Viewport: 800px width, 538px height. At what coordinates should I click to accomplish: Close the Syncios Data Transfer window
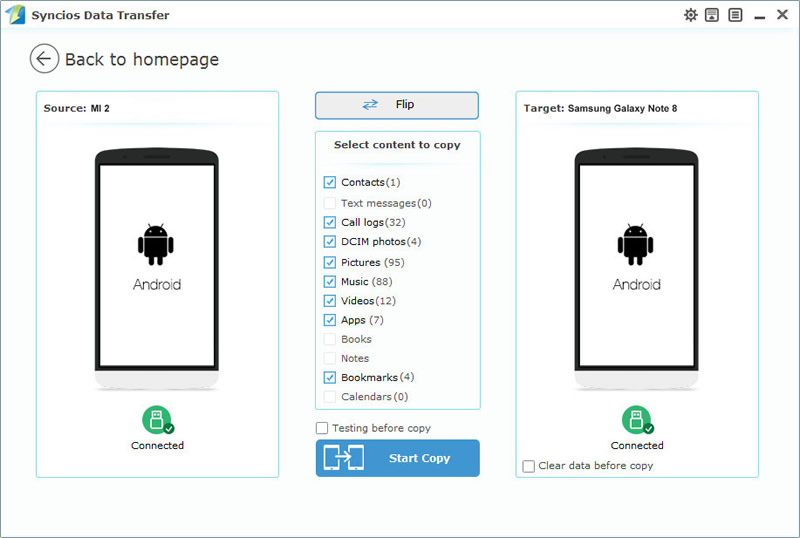tap(783, 15)
